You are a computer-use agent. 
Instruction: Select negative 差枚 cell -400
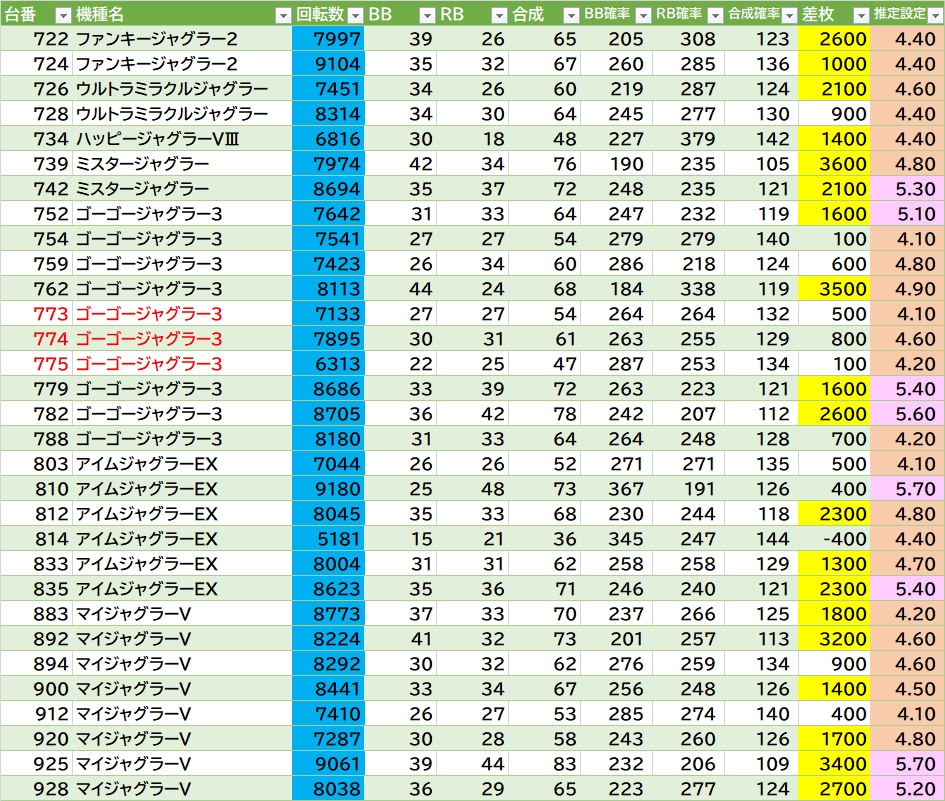coord(834,539)
